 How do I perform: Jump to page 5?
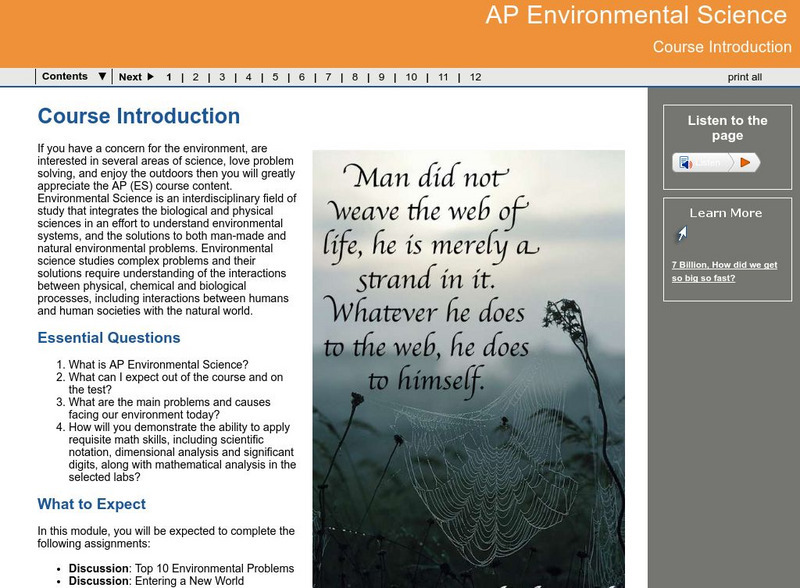[275, 78]
